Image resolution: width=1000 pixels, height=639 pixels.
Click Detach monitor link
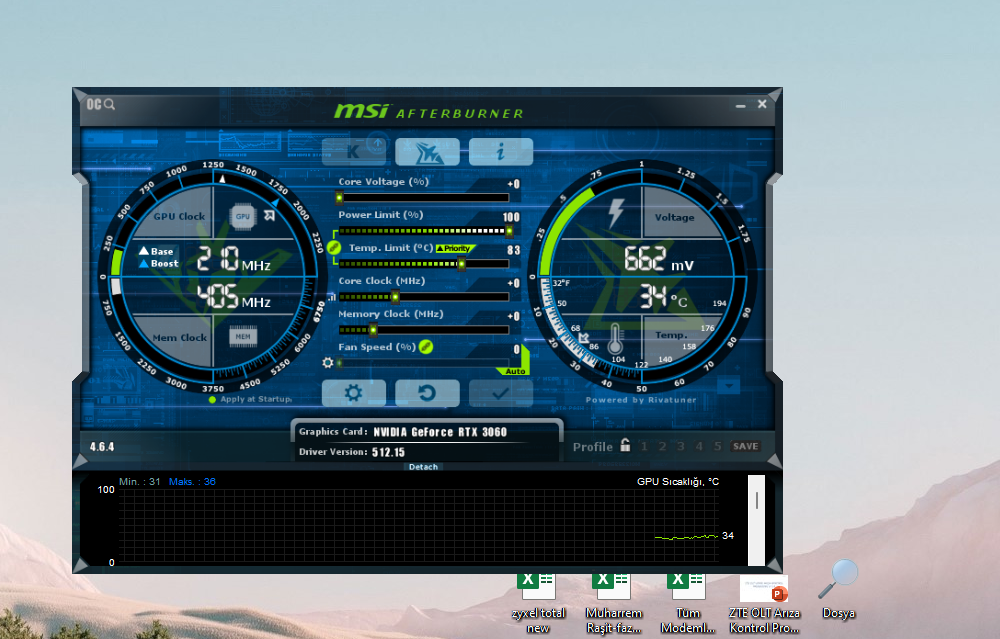point(423,467)
